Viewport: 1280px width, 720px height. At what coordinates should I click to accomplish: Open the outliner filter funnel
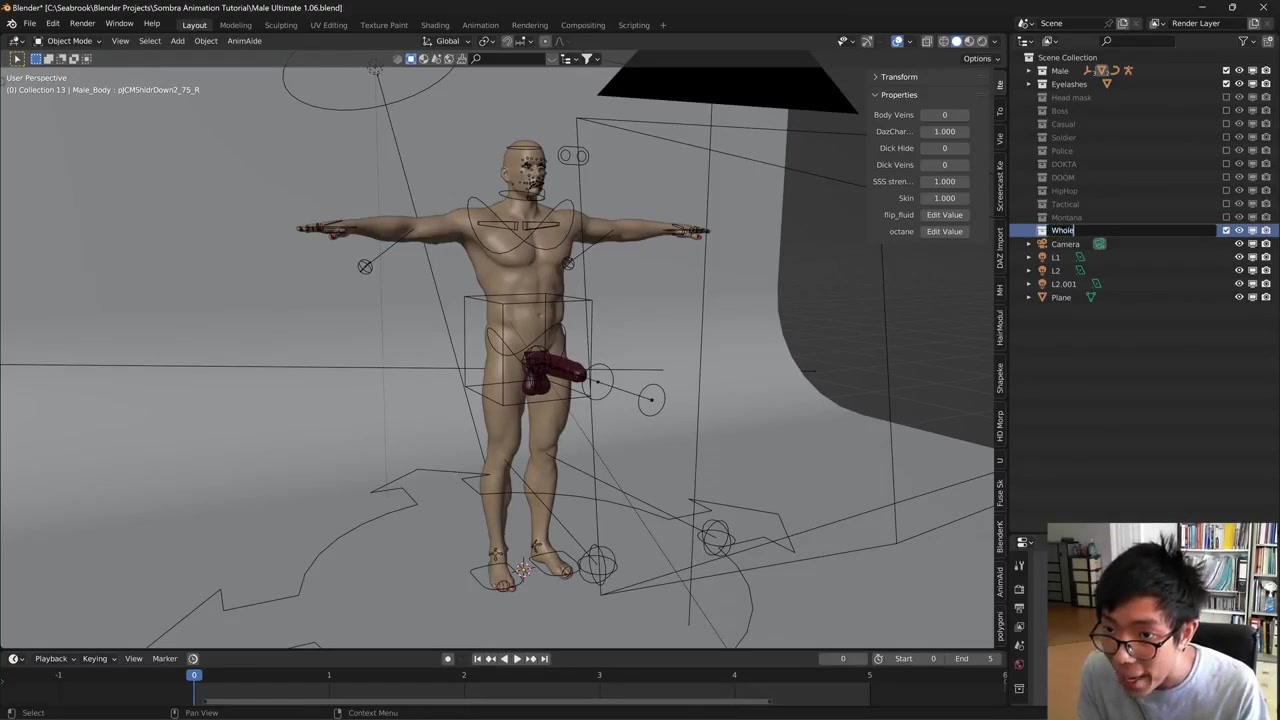coord(1243,41)
